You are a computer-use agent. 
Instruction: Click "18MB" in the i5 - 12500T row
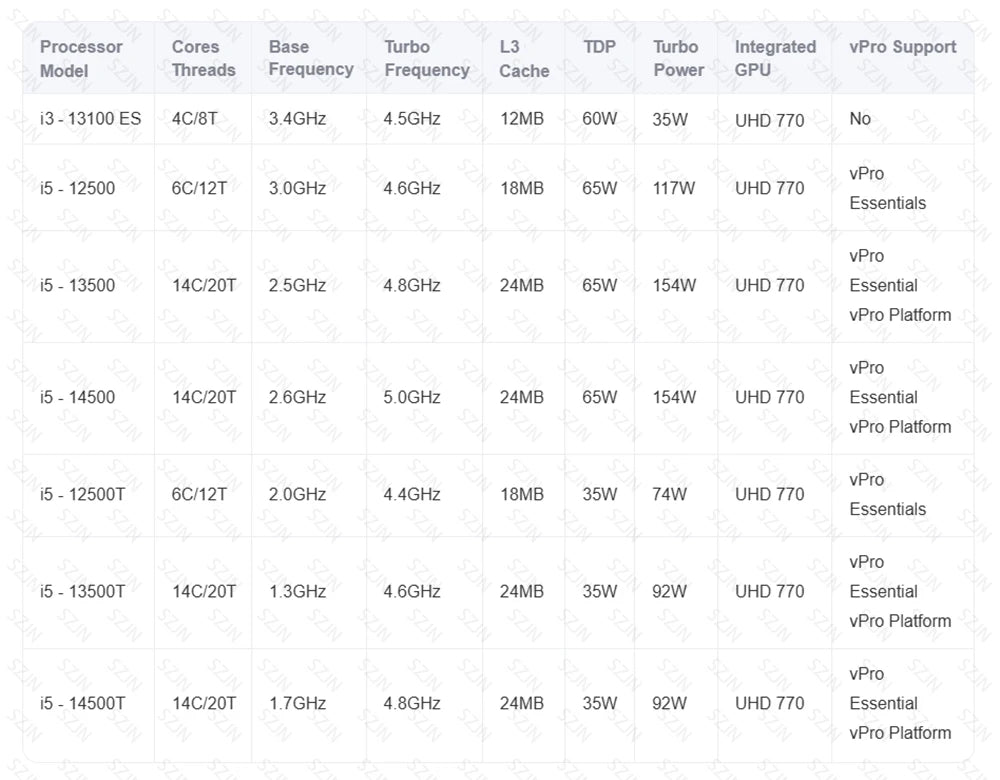(x=522, y=494)
